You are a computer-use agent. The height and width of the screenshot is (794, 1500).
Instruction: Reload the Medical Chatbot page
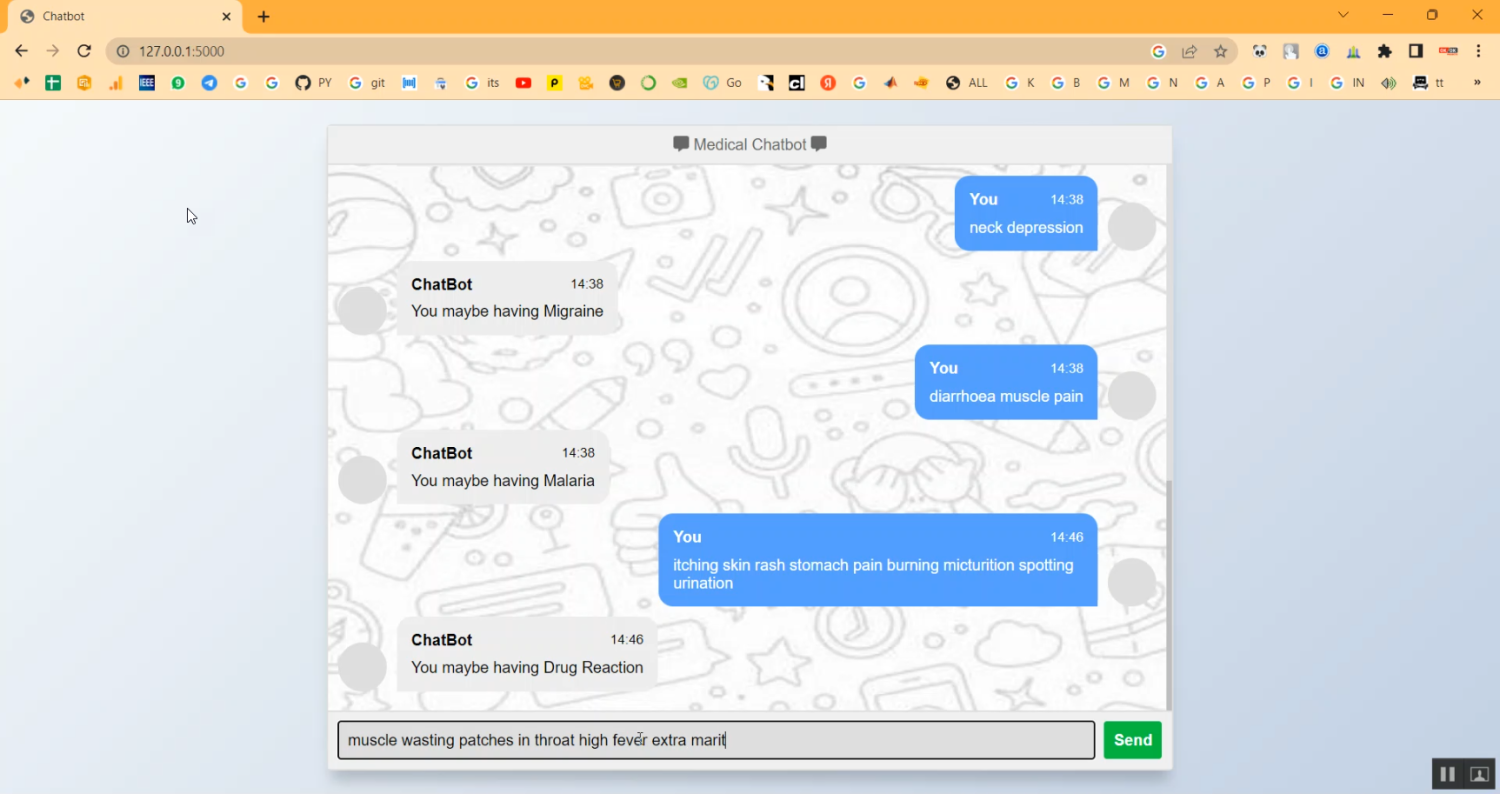coord(84,50)
